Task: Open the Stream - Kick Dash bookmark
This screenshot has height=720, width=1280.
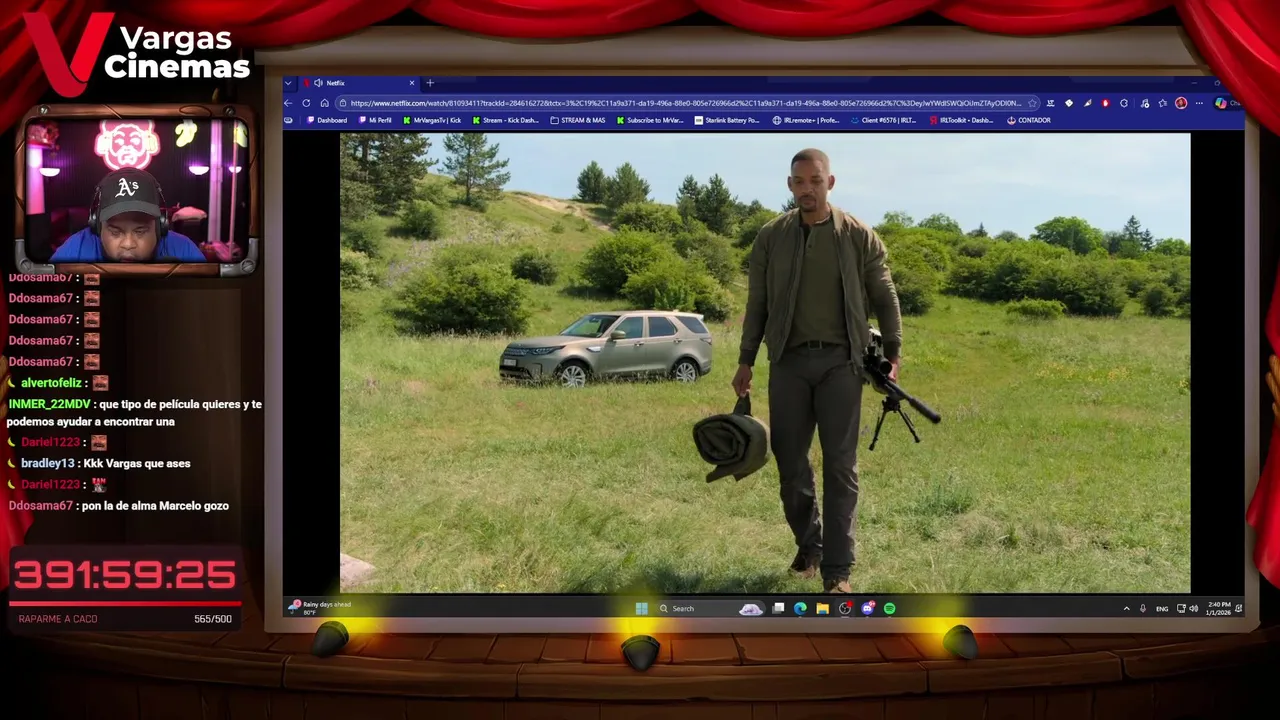Action: click(x=505, y=120)
